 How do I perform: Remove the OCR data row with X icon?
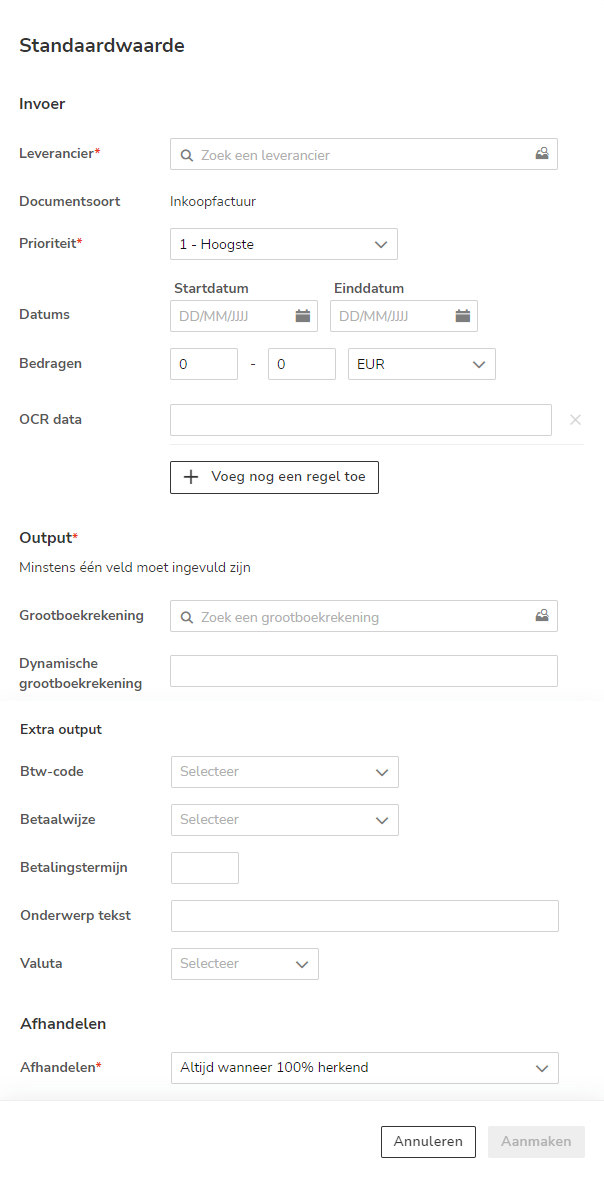point(575,420)
